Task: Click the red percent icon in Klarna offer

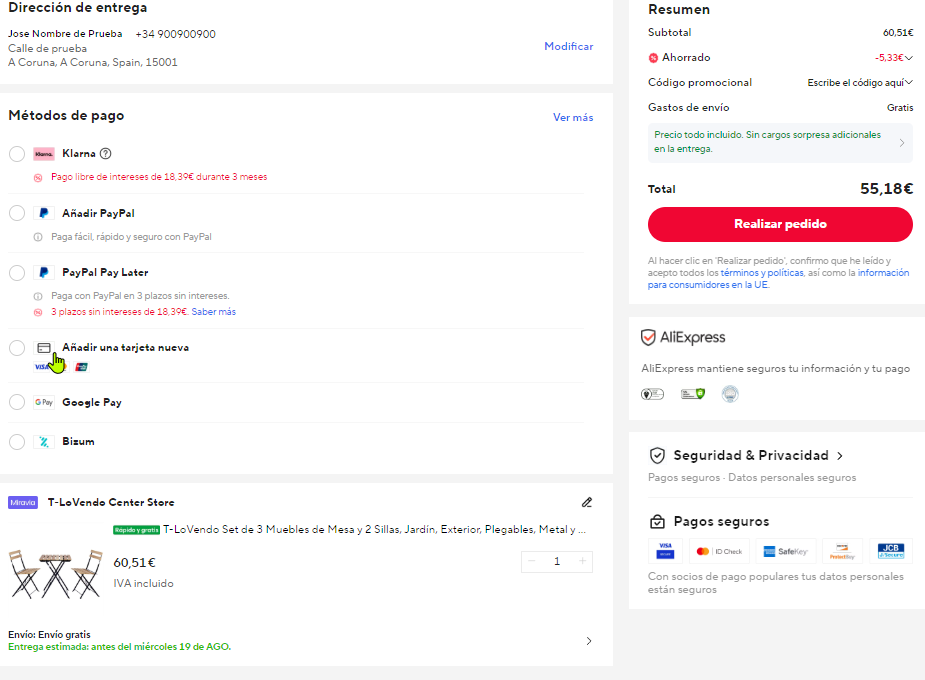Action: pos(38,178)
